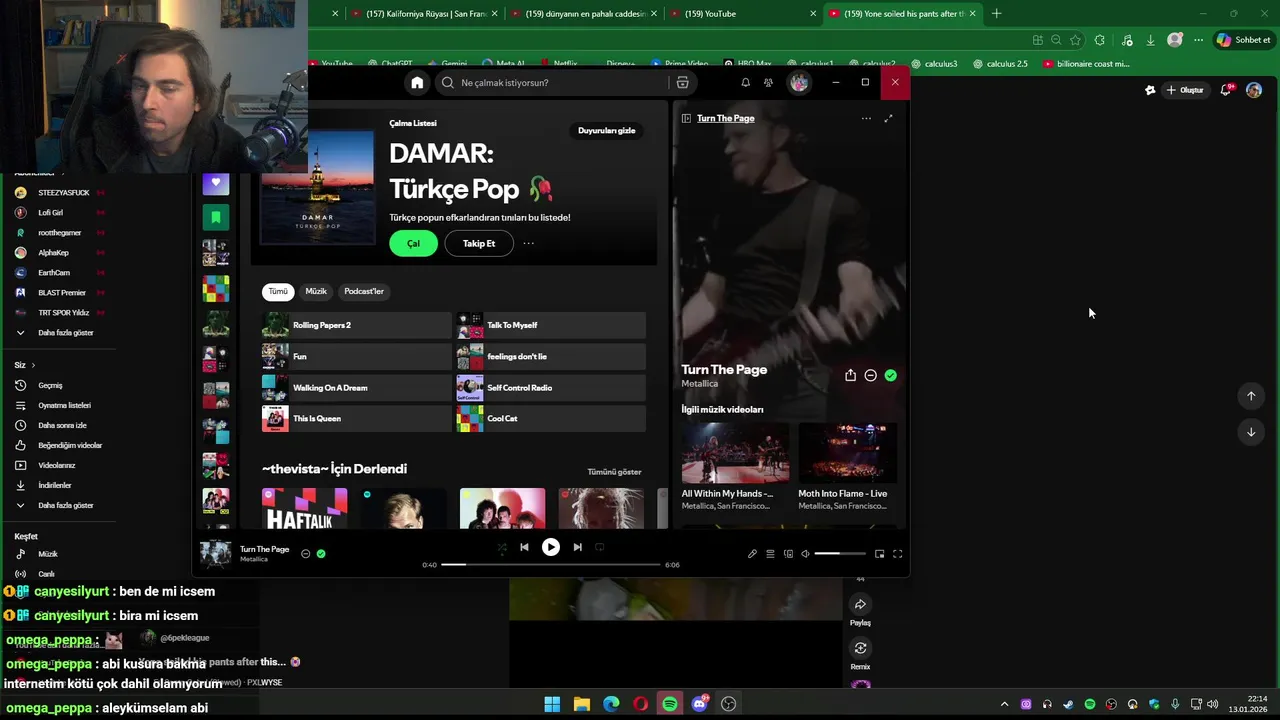Open Talk To Myself tile
1280x720 pixels.
[550, 325]
